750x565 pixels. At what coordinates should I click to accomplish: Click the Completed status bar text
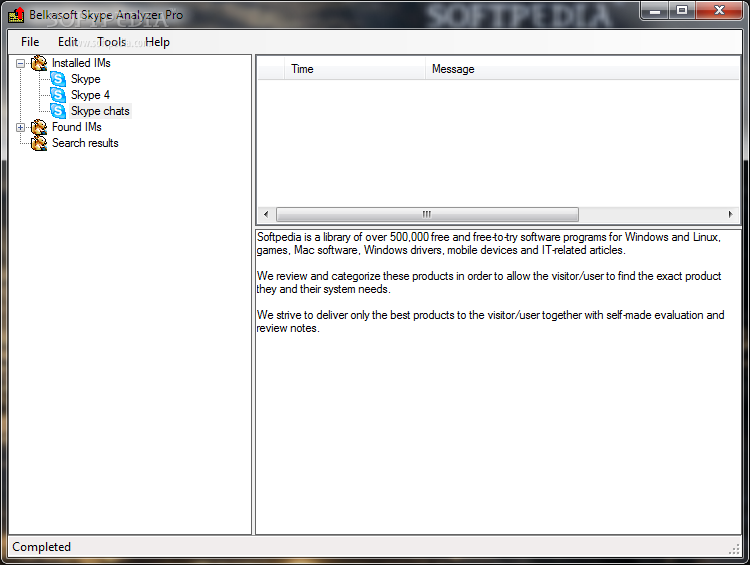tap(42, 547)
